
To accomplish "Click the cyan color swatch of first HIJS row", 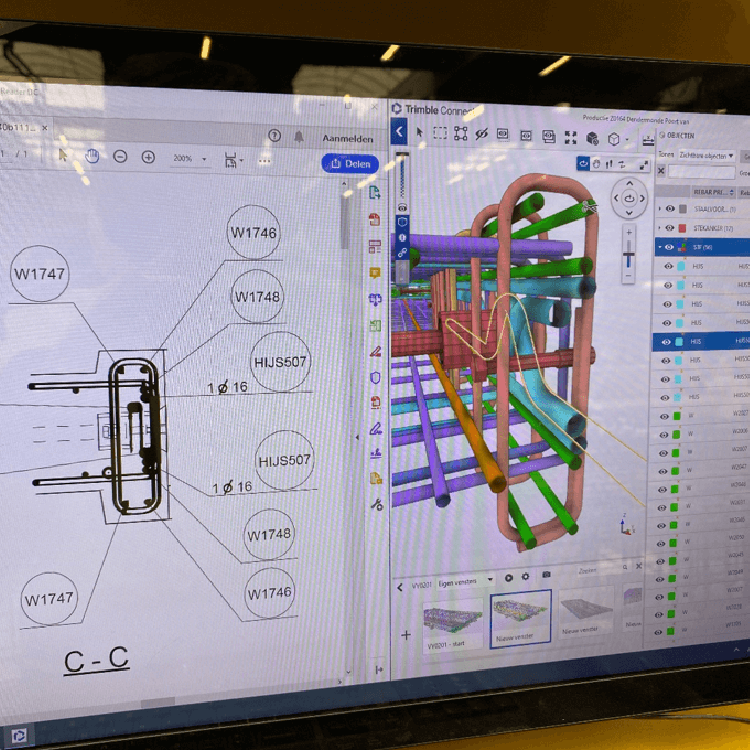I will pyautogui.click(x=681, y=266).
